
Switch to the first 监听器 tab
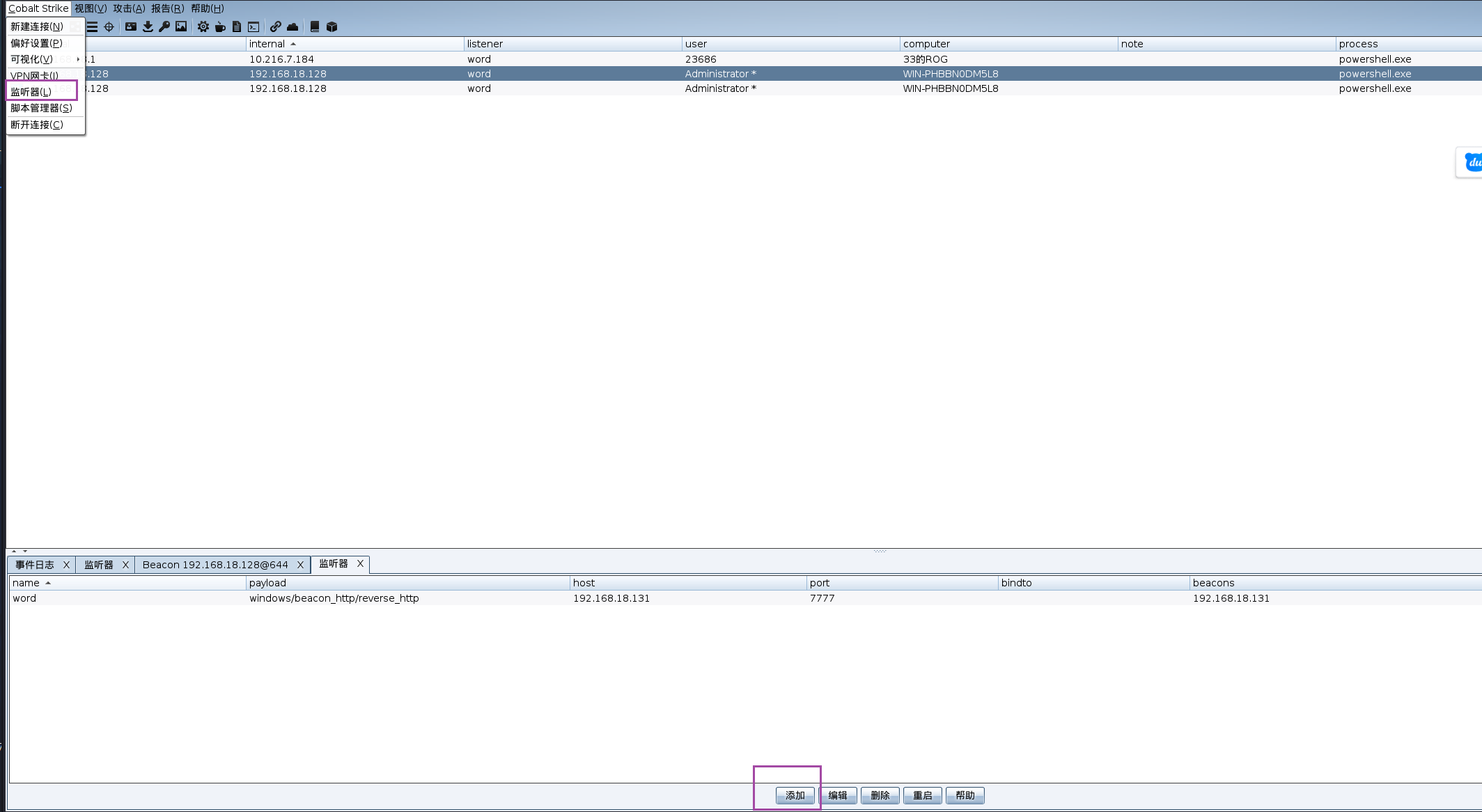click(99, 565)
